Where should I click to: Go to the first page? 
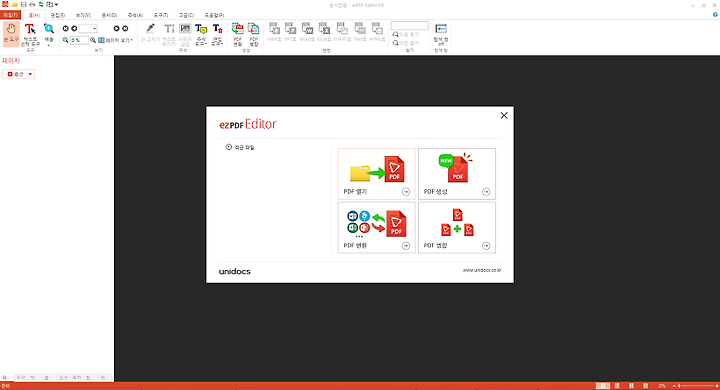(66, 28)
